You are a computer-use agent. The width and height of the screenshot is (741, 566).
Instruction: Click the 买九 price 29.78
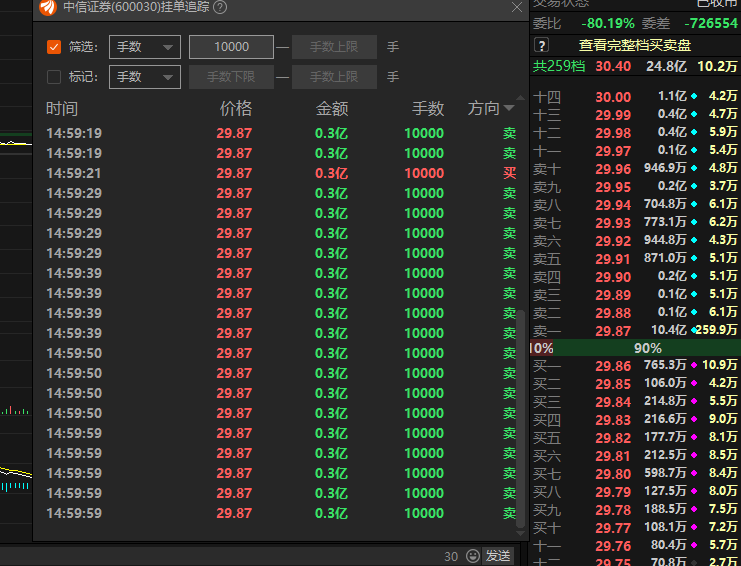(613, 510)
